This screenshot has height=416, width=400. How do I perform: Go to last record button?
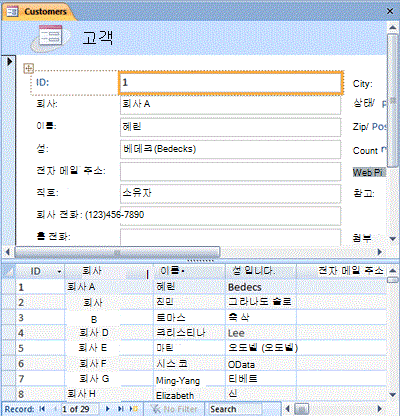tap(121, 409)
